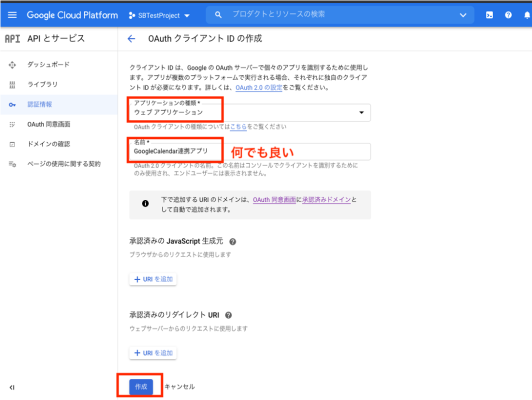Open ライブラリ in the sidebar
This screenshot has width=532, height=400.
[x=42, y=84]
